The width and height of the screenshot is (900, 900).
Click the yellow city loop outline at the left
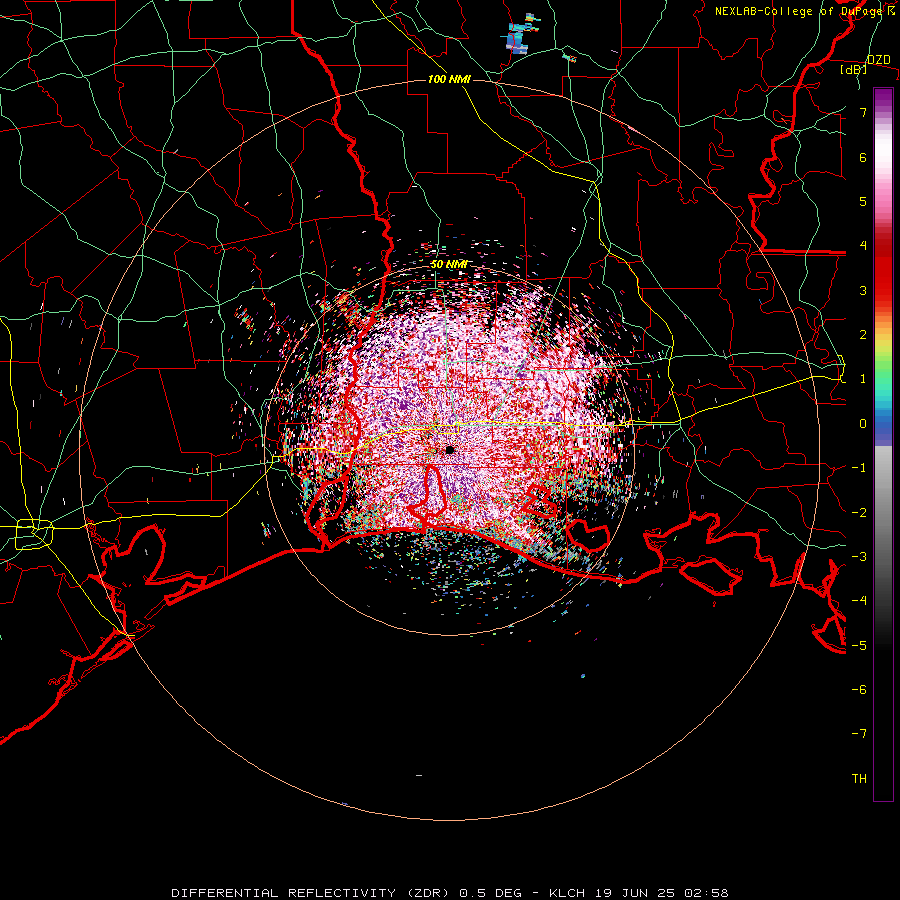[x=34, y=534]
